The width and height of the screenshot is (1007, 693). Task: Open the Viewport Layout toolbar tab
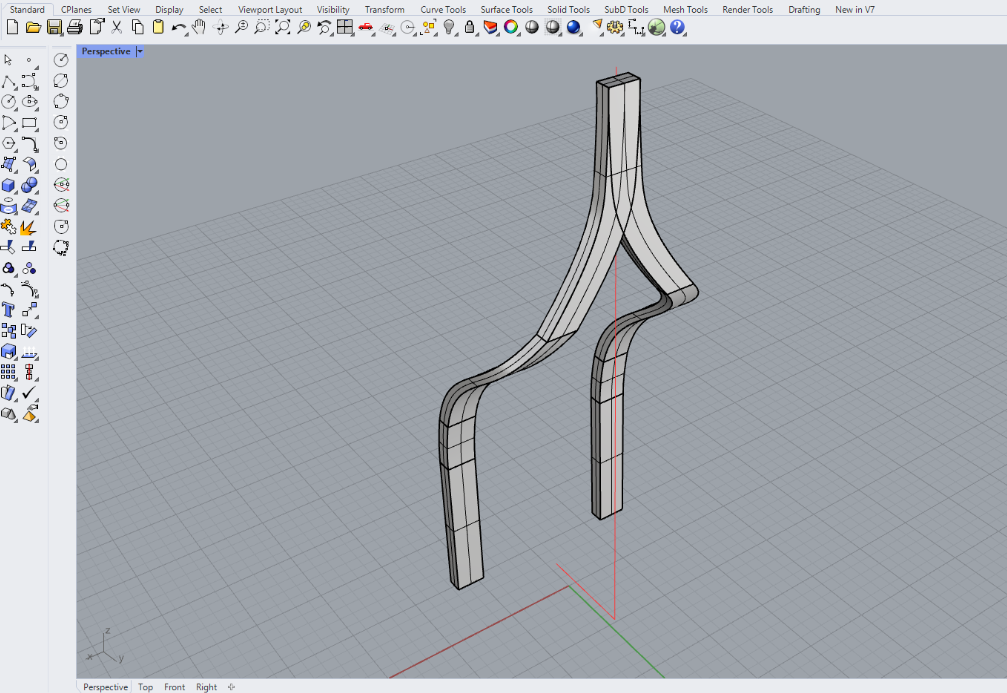point(270,10)
